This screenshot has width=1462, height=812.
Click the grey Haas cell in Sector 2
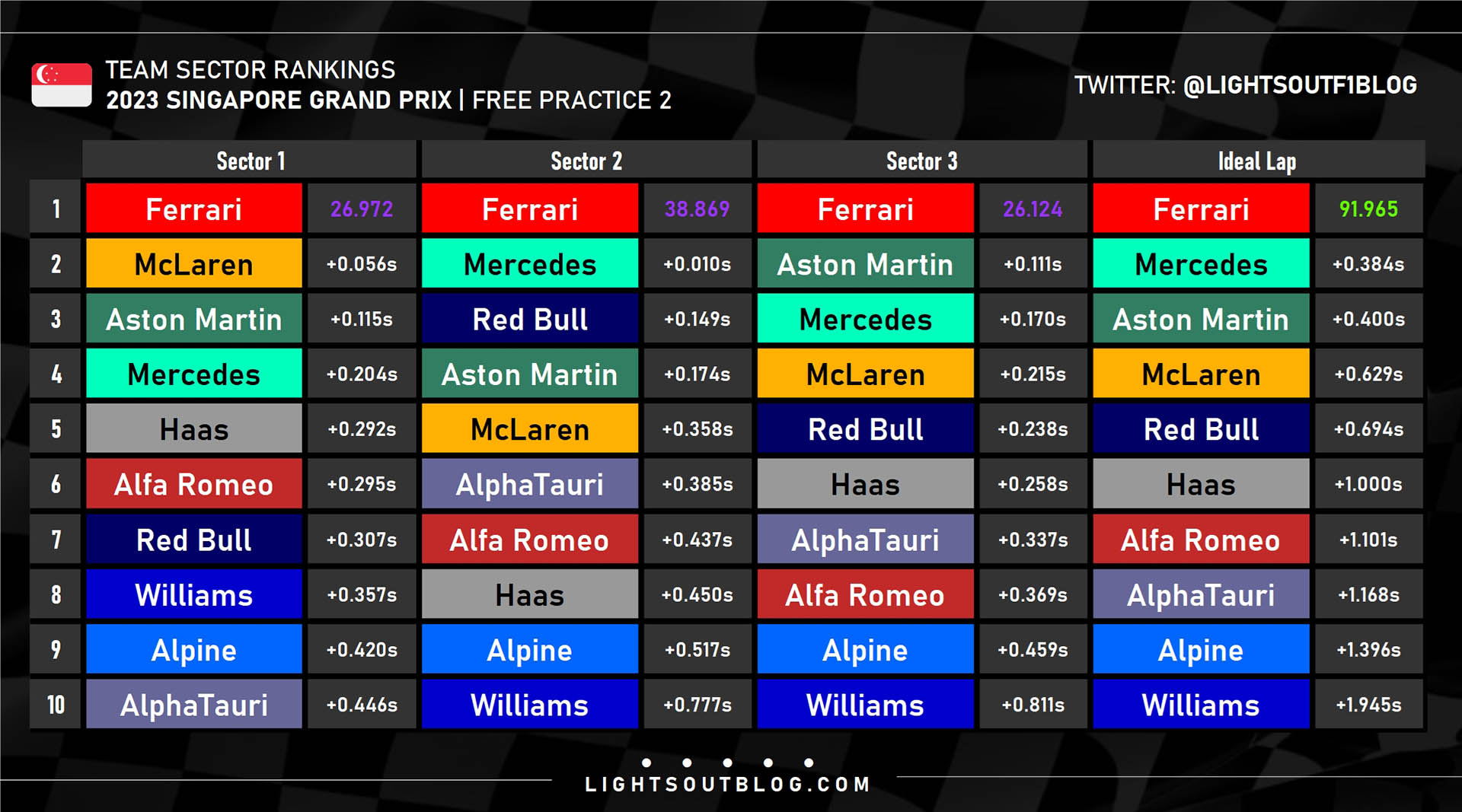tap(530, 594)
